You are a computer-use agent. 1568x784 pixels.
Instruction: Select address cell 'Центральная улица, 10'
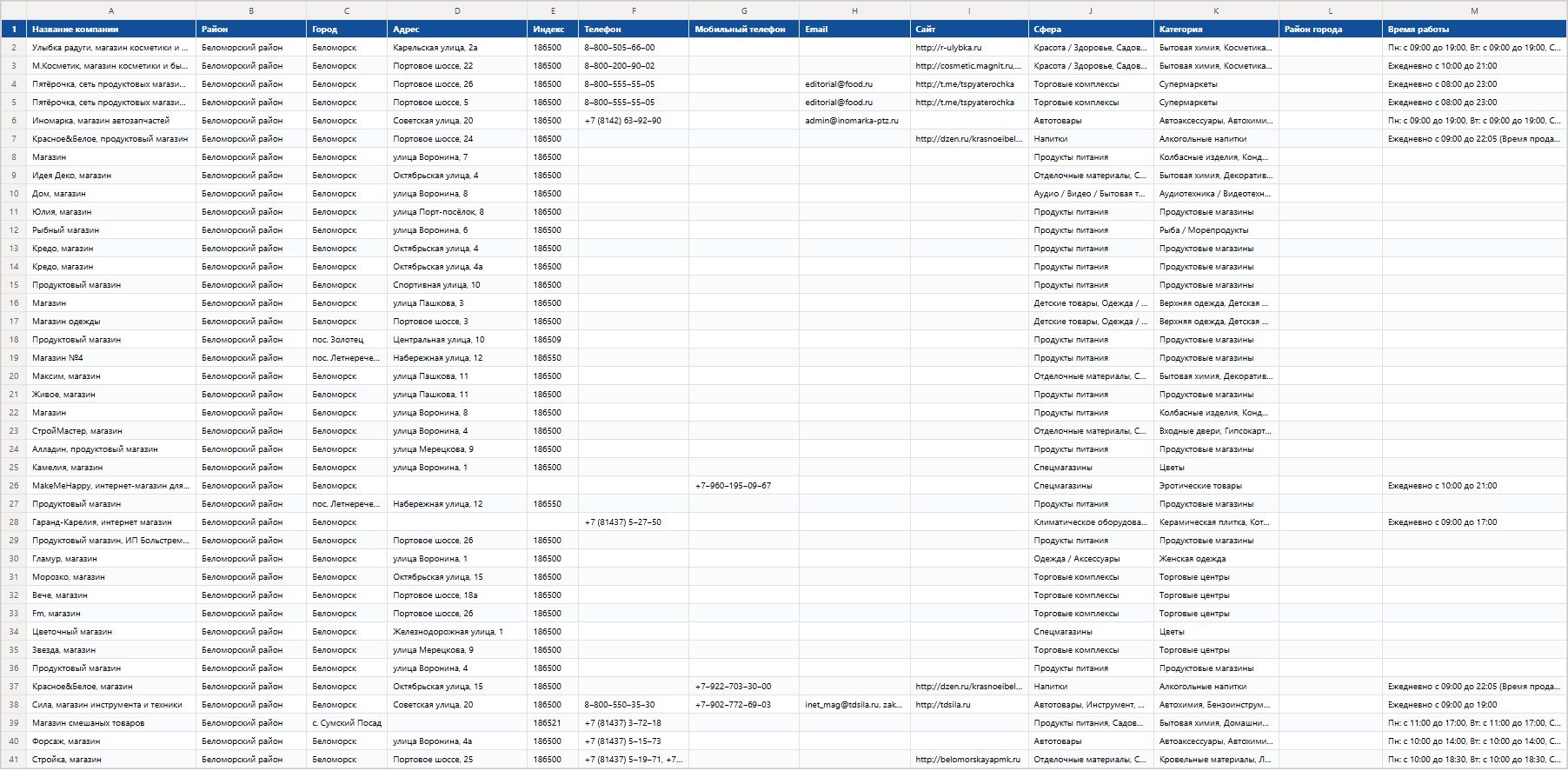[457, 340]
